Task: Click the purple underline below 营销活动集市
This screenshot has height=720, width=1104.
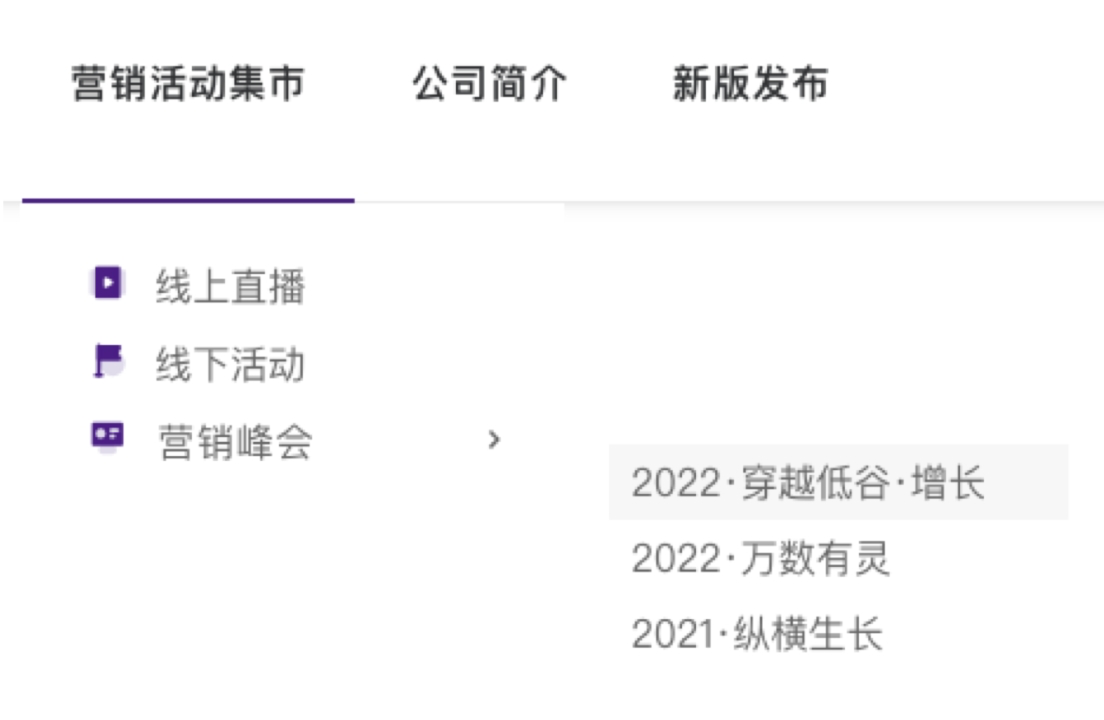Action: (x=188, y=200)
